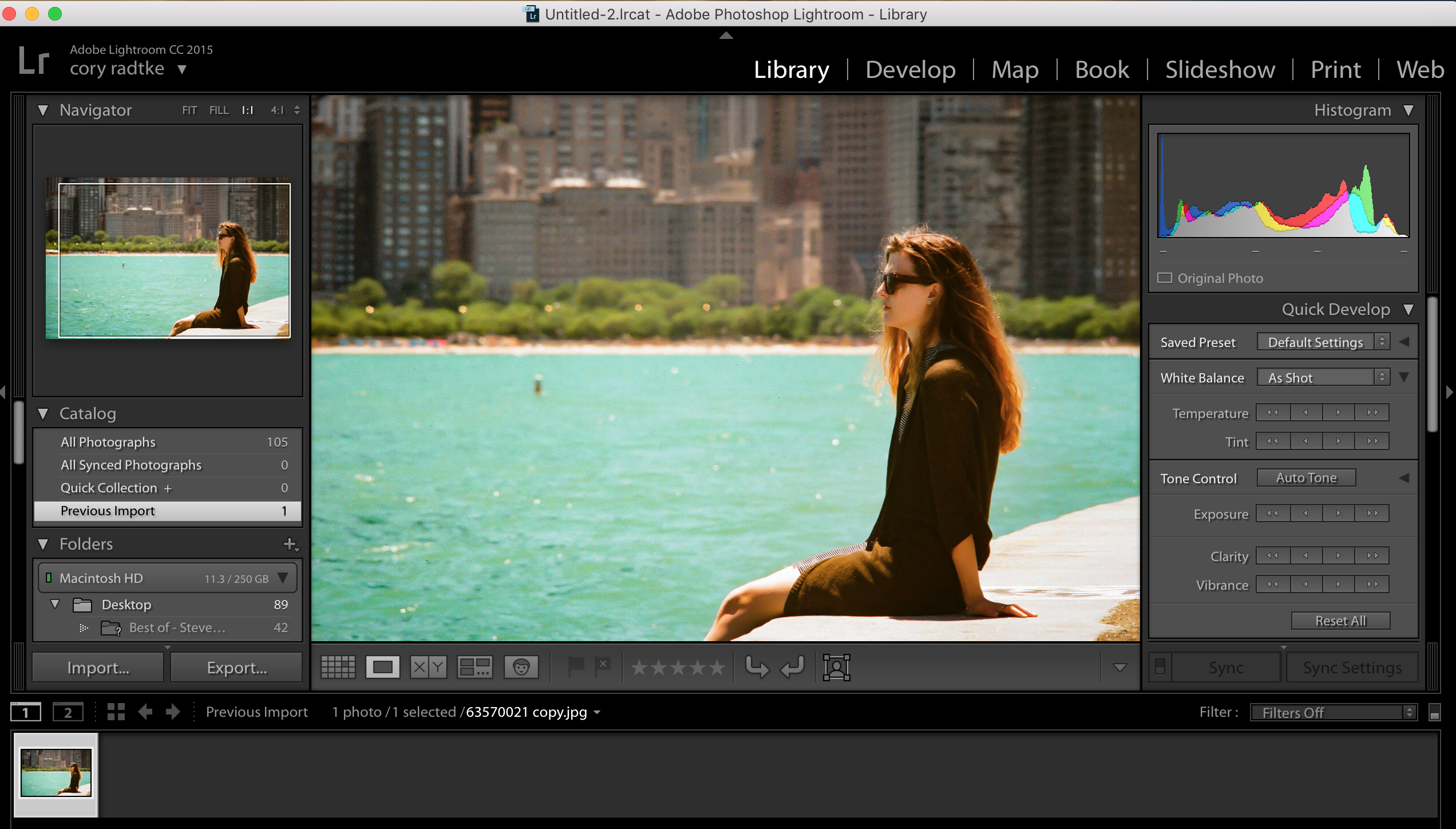Image resolution: width=1456 pixels, height=829 pixels.
Task: Open Compare view (XY) icon
Action: tap(428, 667)
